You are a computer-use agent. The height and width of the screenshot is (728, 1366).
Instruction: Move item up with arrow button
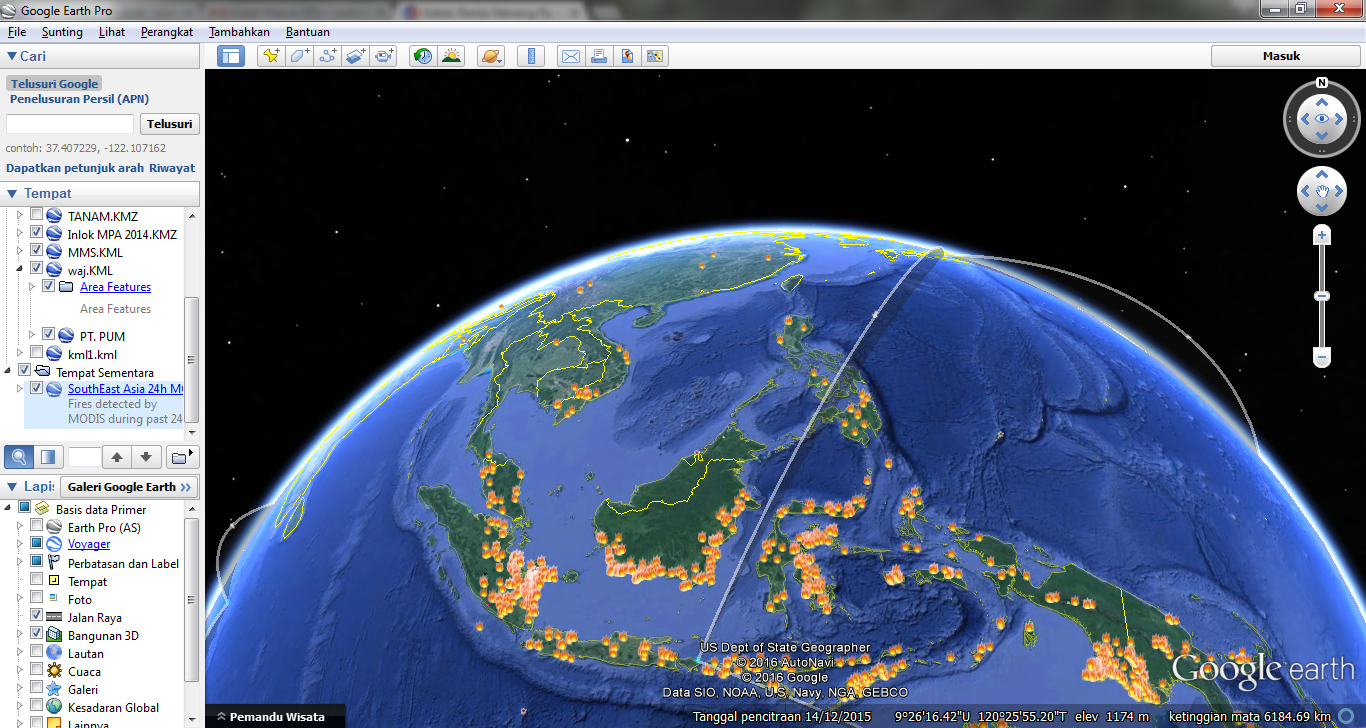pos(117,457)
